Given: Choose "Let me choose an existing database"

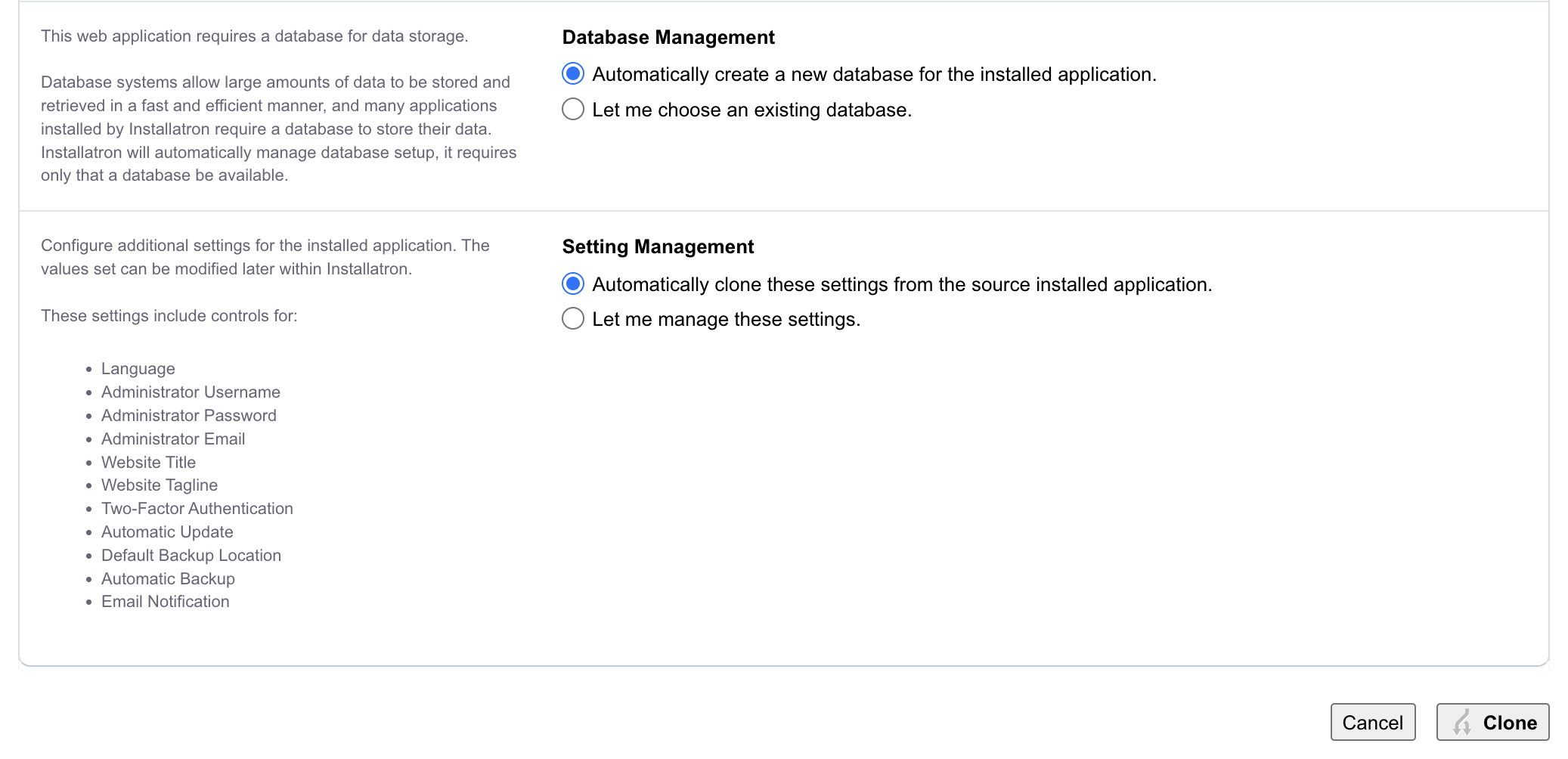Looking at the screenshot, I should (x=572, y=110).
